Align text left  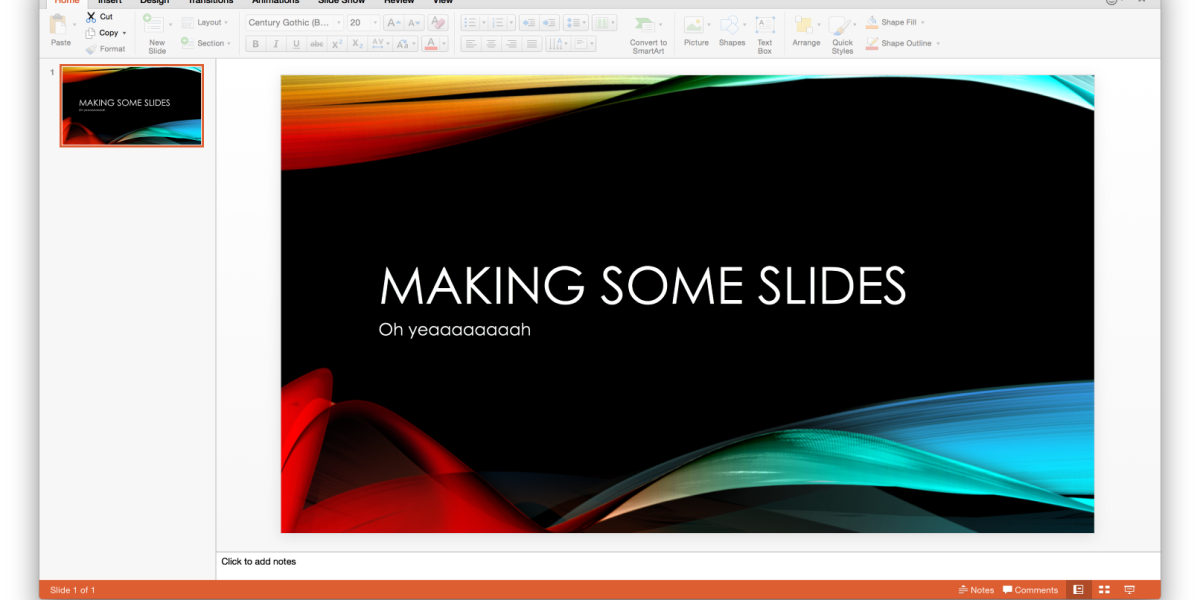click(470, 44)
